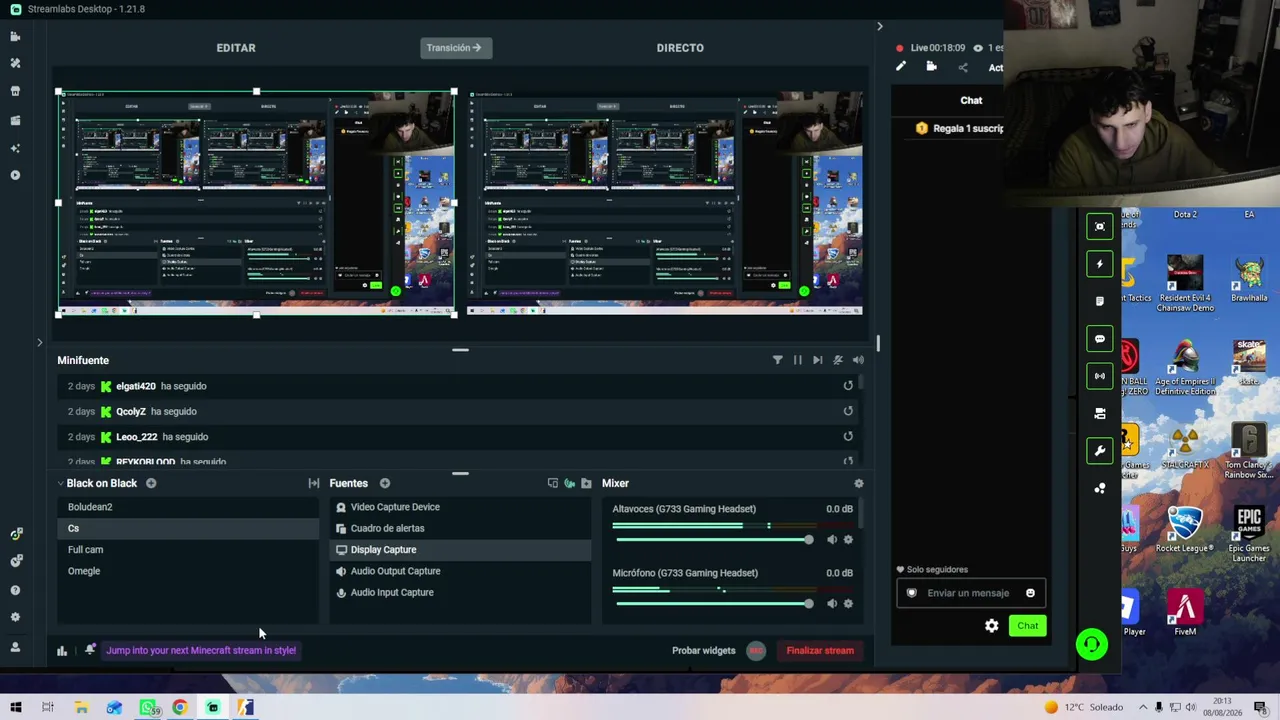Share the stream with the share icon
This screenshot has width=1280, height=720.
pyautogui.click(x=963, y=68)
